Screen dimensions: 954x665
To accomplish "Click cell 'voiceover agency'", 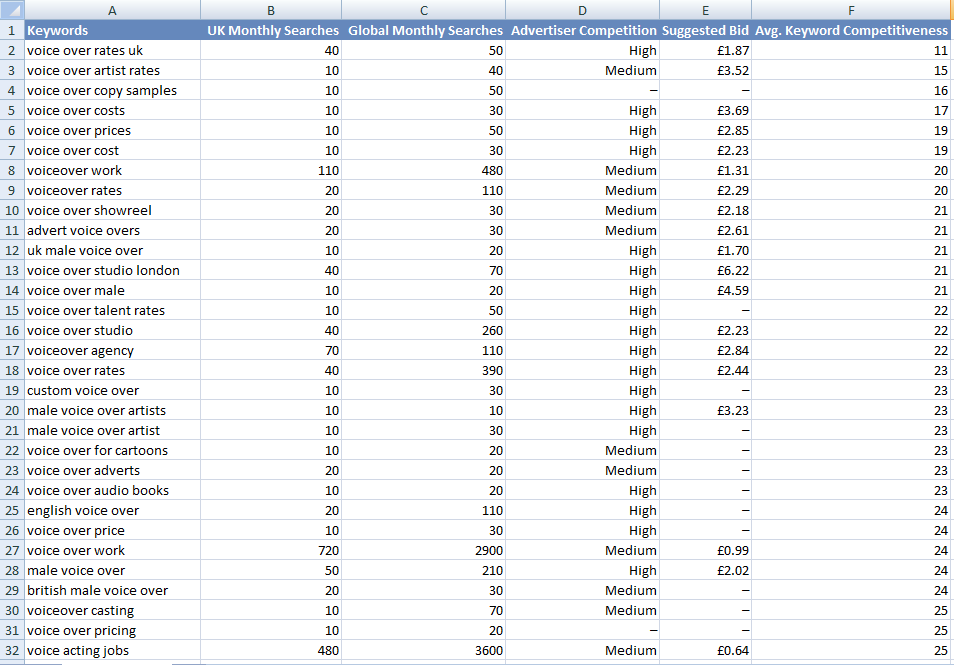I will [113, 350].
